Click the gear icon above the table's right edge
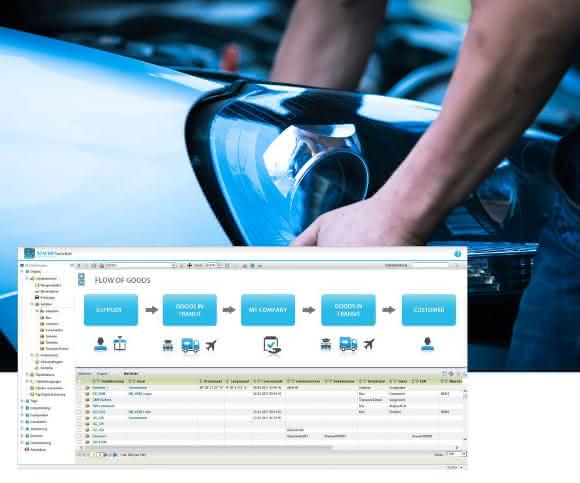This screenshot has height=483, width=580. pyautogui.click(x=451, y=374)
